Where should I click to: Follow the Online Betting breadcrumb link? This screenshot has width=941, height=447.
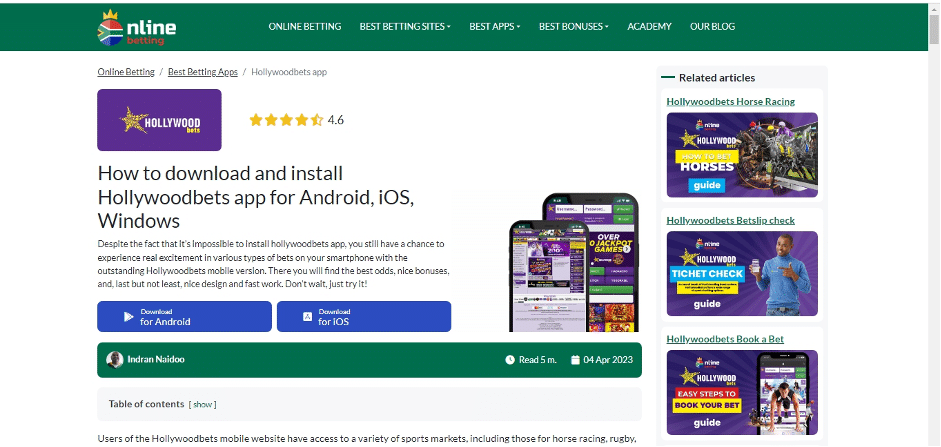[x=126, y=72]
